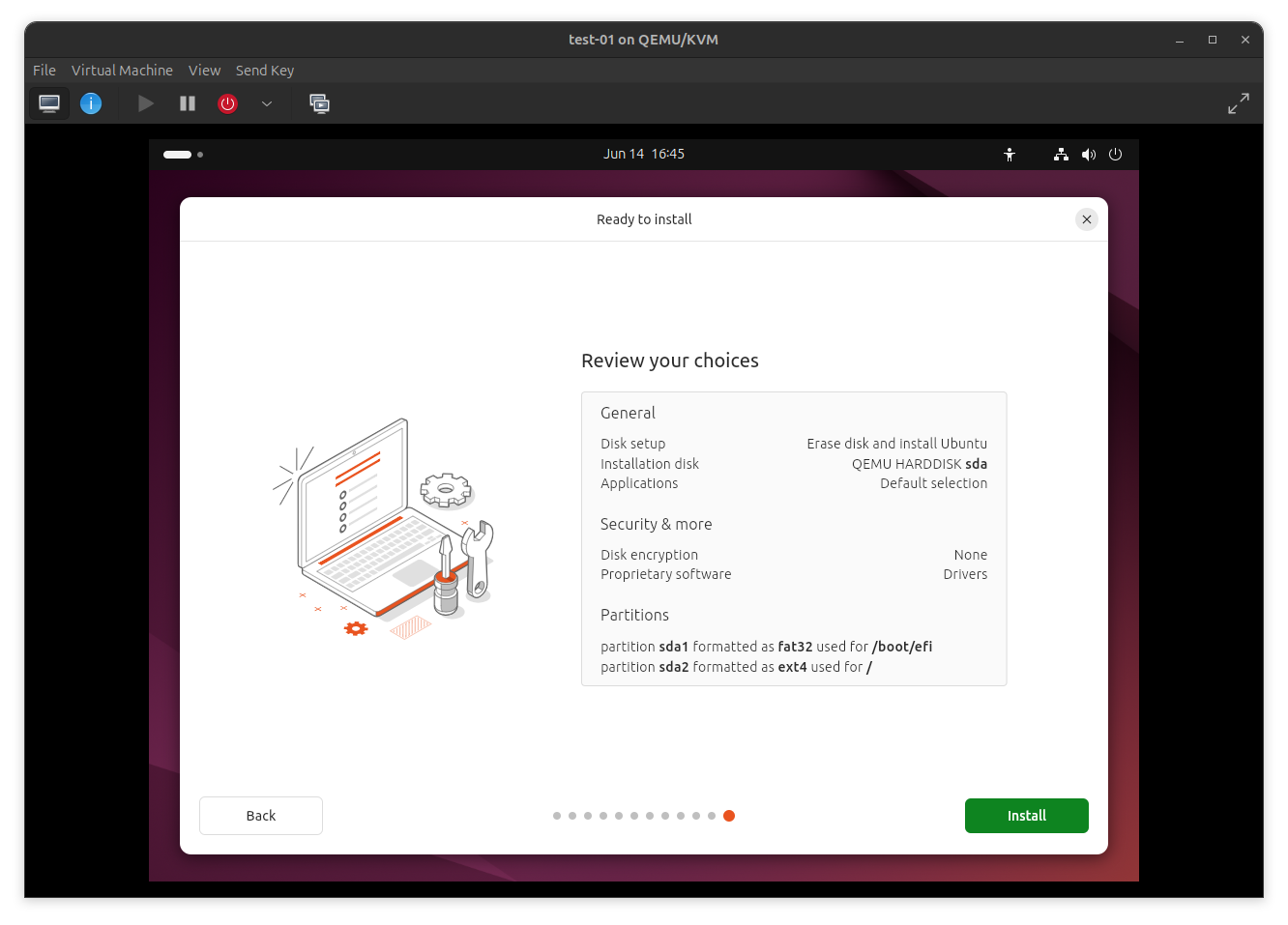Screen dimensions: 1288x925
Task: Open the virtual displays console icon
Action: 319,103
